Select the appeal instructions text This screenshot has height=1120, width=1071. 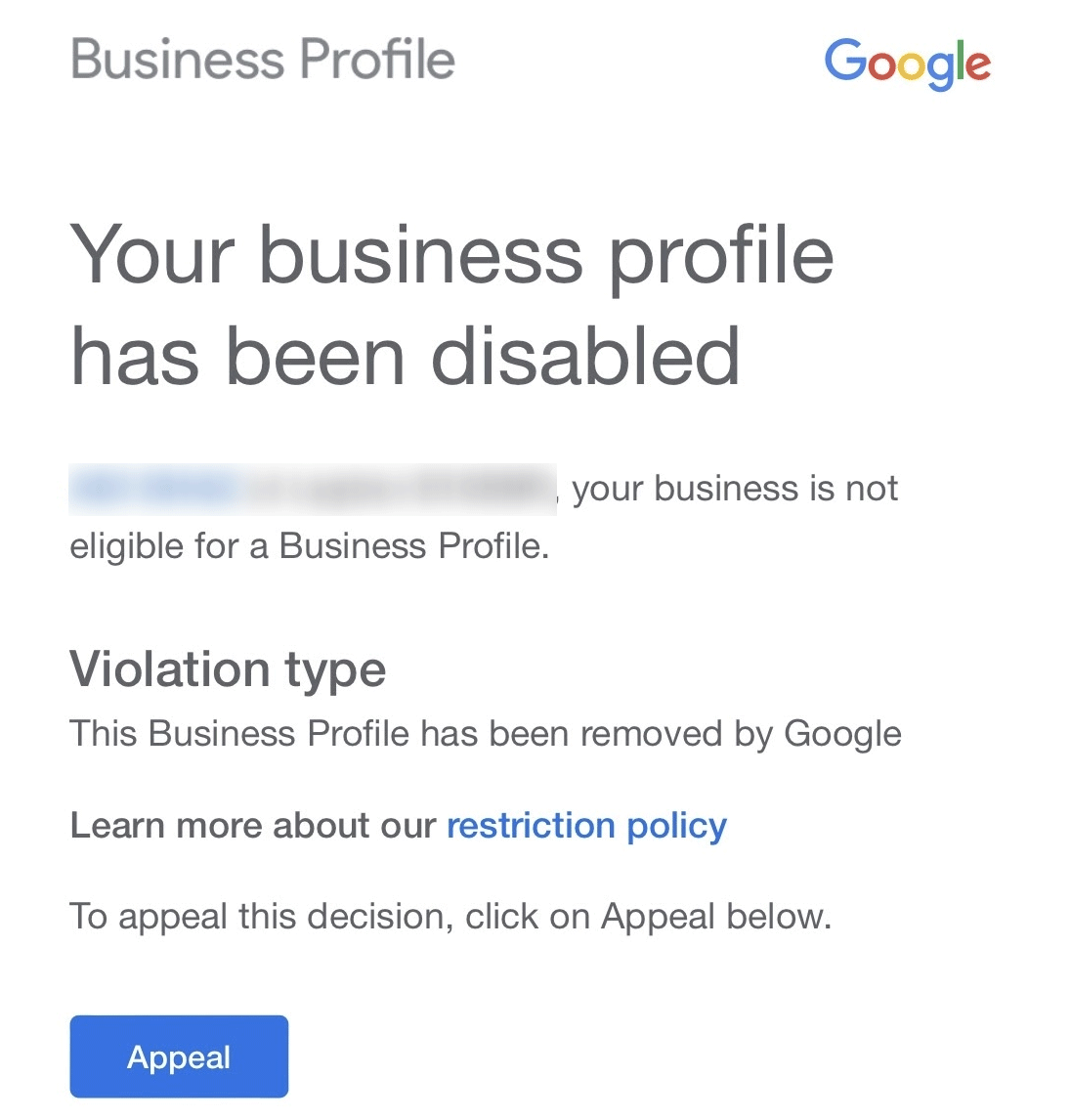(450, 916)
